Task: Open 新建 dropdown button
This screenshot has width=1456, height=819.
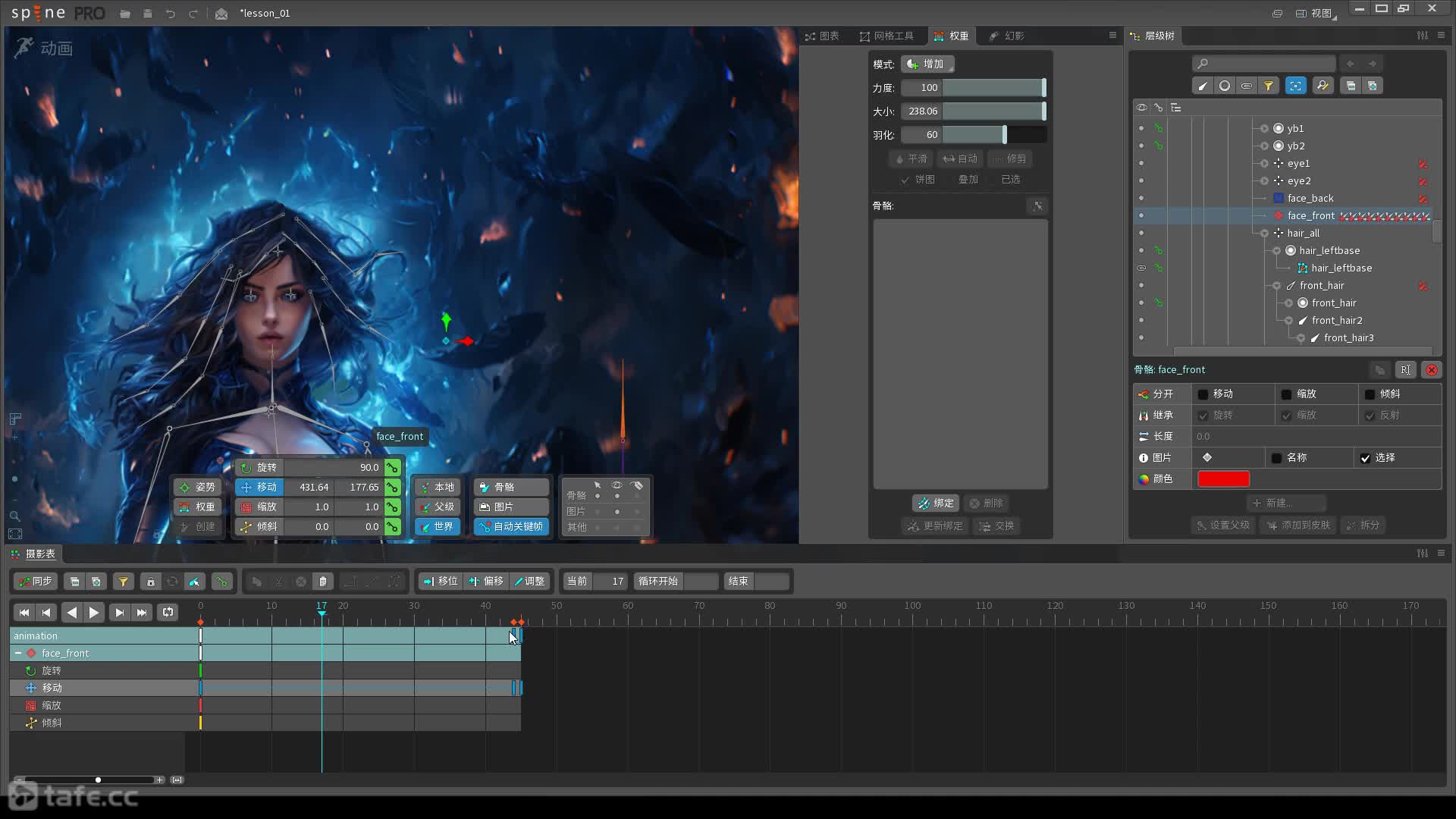Action: [1285, 504]
